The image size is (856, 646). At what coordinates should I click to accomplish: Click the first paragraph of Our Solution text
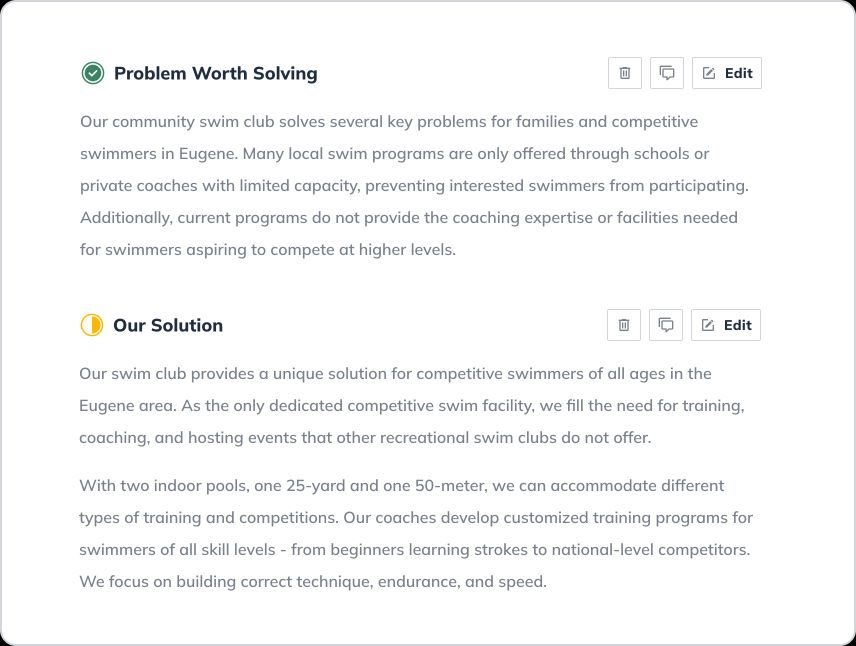pyautogui.click(x=413, y=405)
